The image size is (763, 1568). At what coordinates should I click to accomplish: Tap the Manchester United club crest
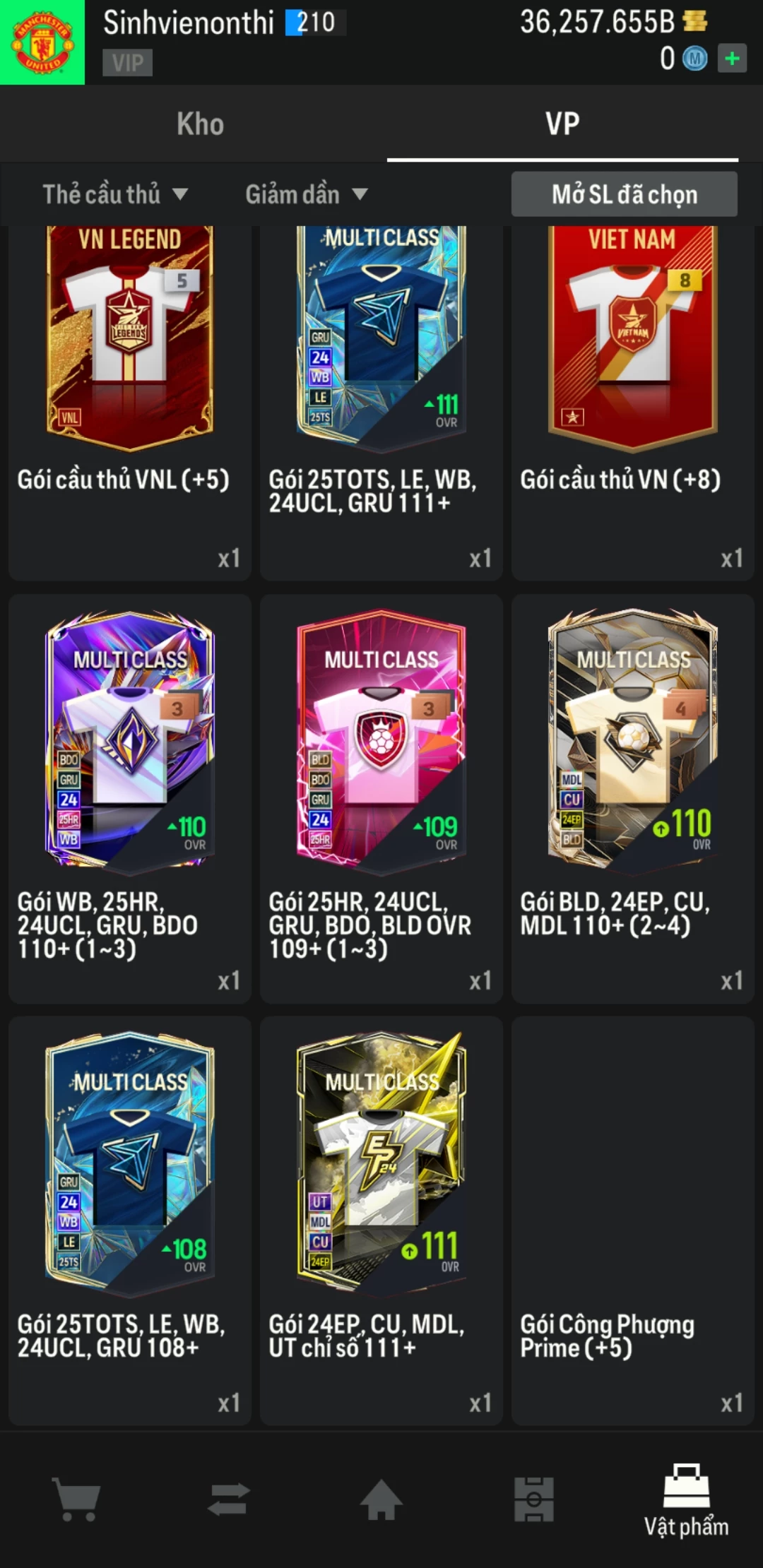42,42
